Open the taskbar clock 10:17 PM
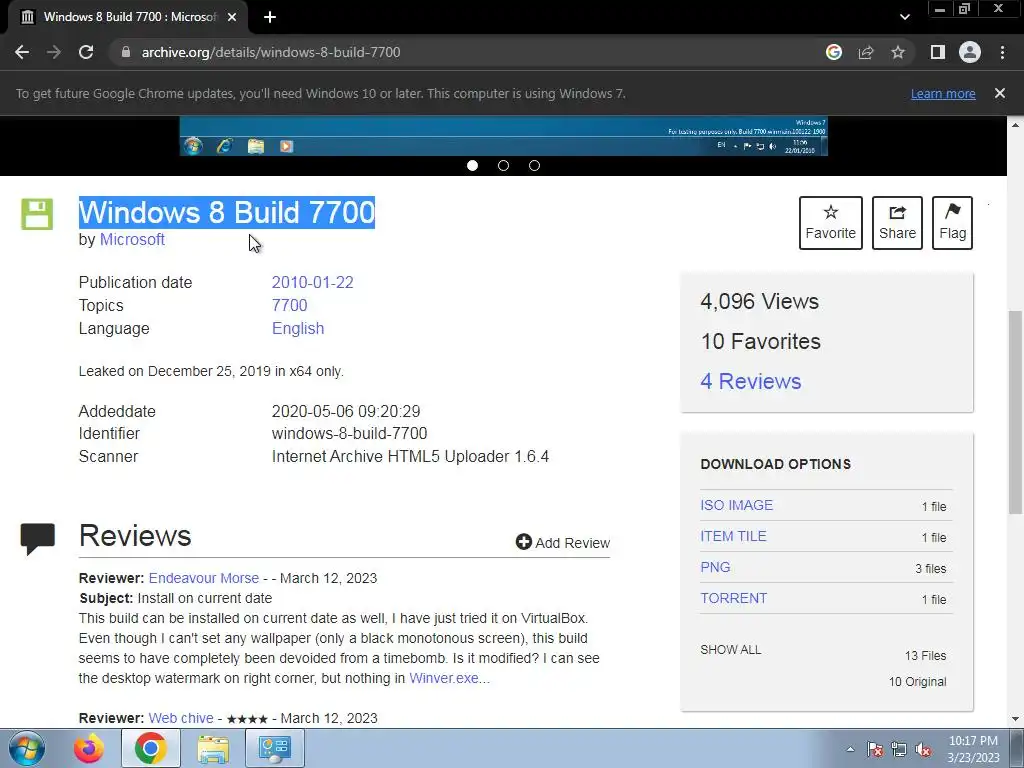Screen dimensions: 1024x768 pos(973,749)
